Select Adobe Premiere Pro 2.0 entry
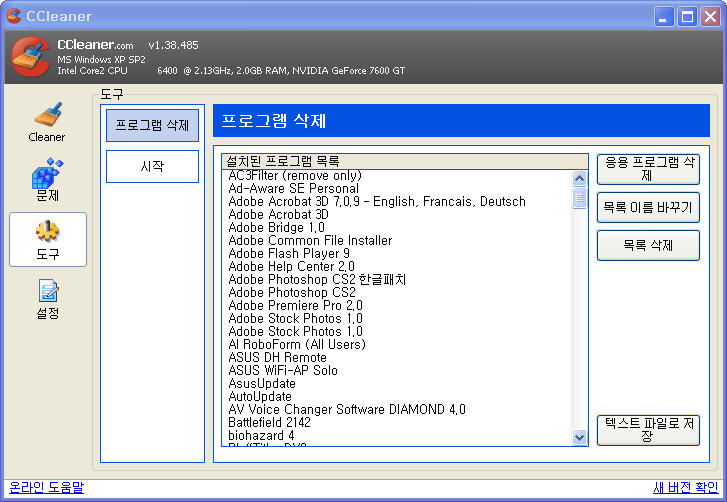The image size is (727, 502). pos(295,305)
